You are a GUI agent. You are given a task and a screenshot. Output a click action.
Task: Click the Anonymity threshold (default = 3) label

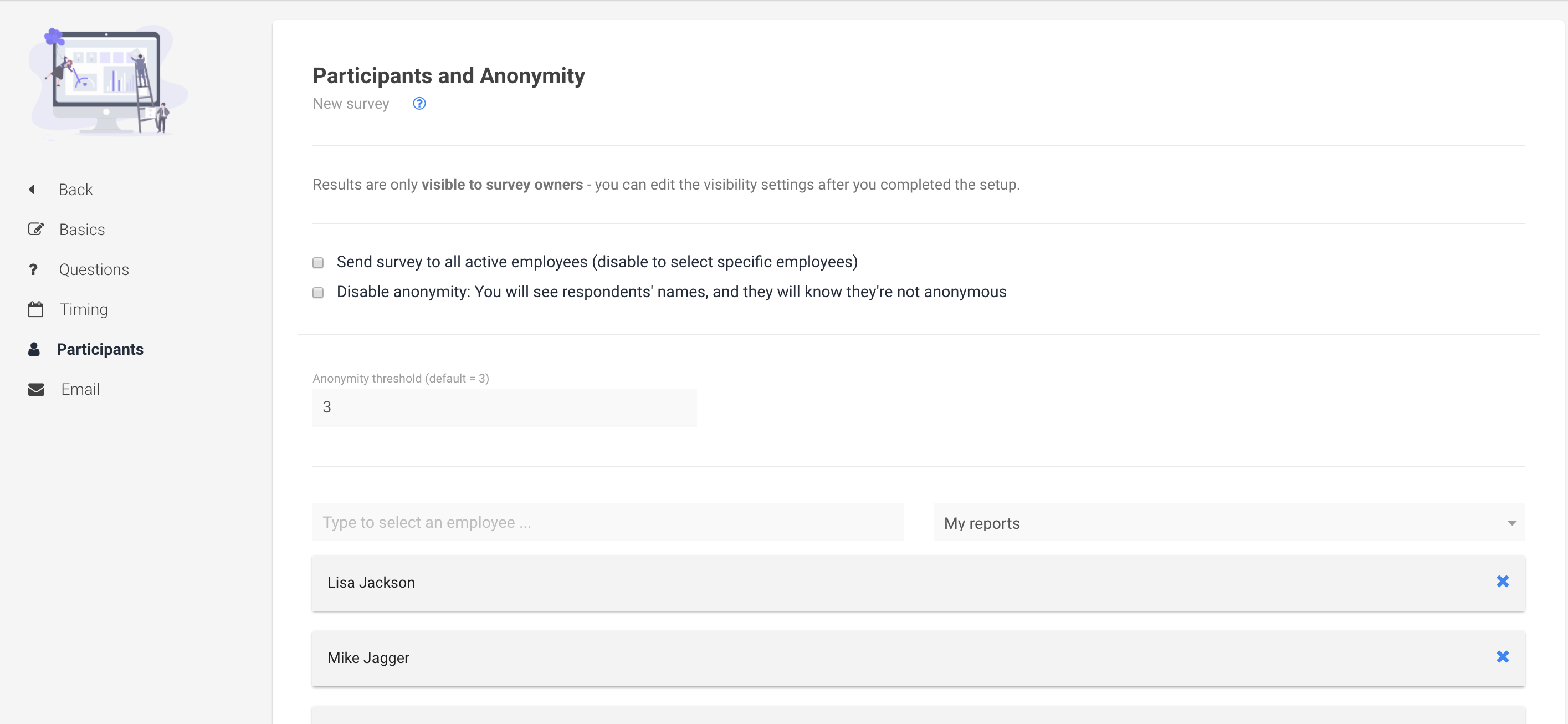[401, 378]
